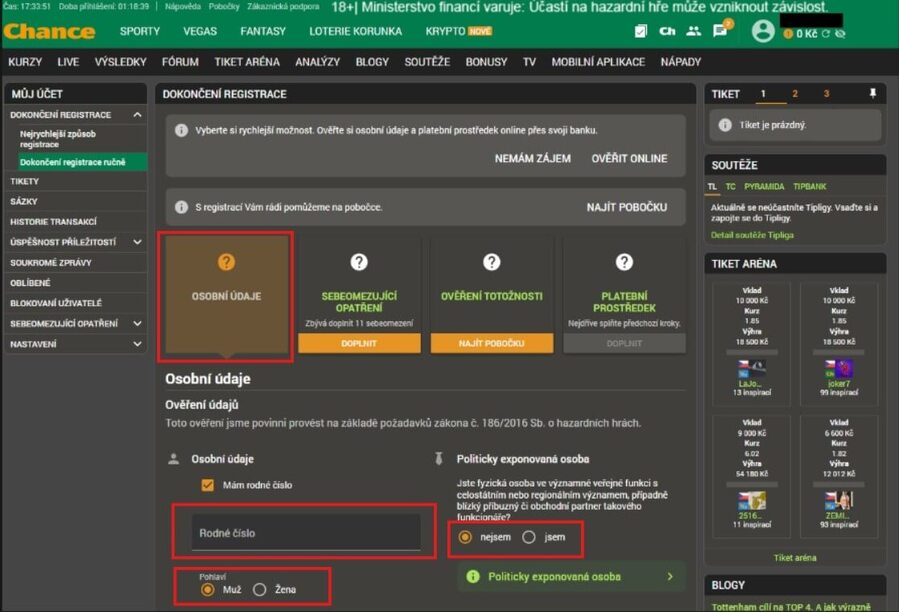This screenshot has width=899, height=612.
Task: Select TC tab in Soutěže
Action: 730,186
